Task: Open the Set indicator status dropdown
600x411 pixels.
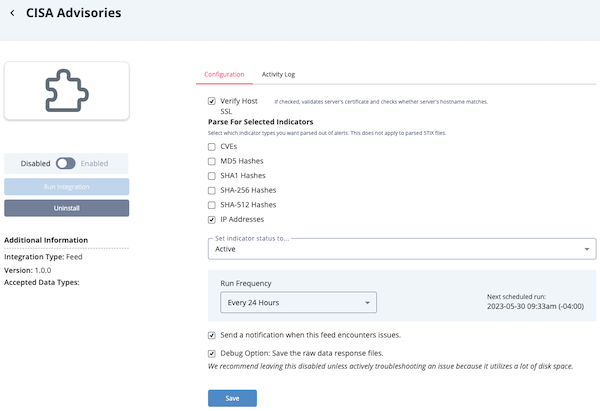Action: click(x=402, y=249)
